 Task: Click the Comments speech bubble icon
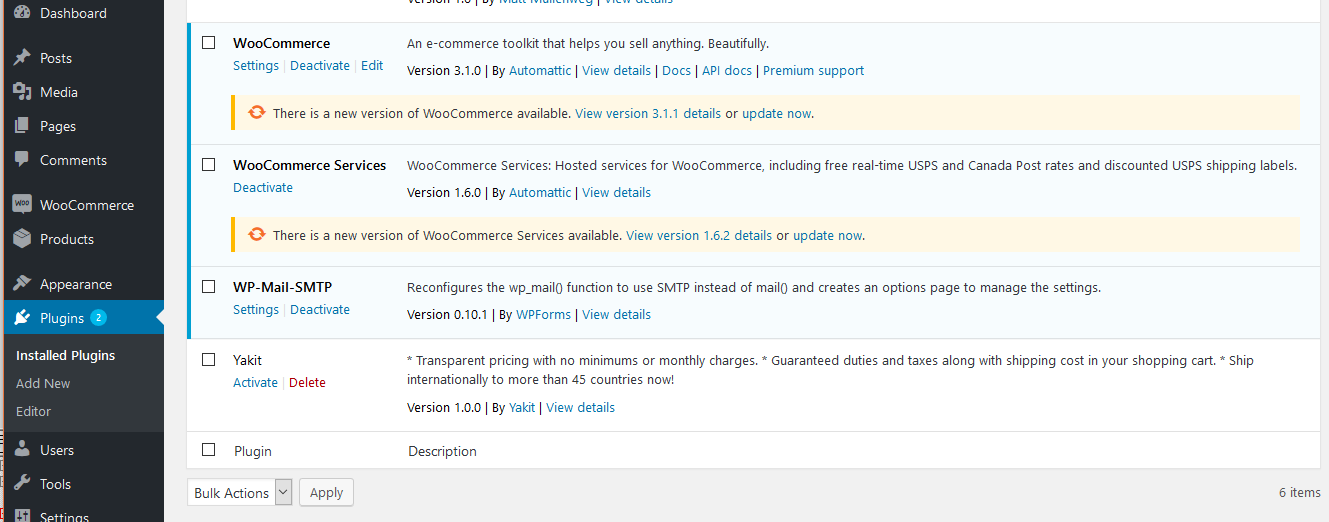pyautogui.click(x=22, y=160)
